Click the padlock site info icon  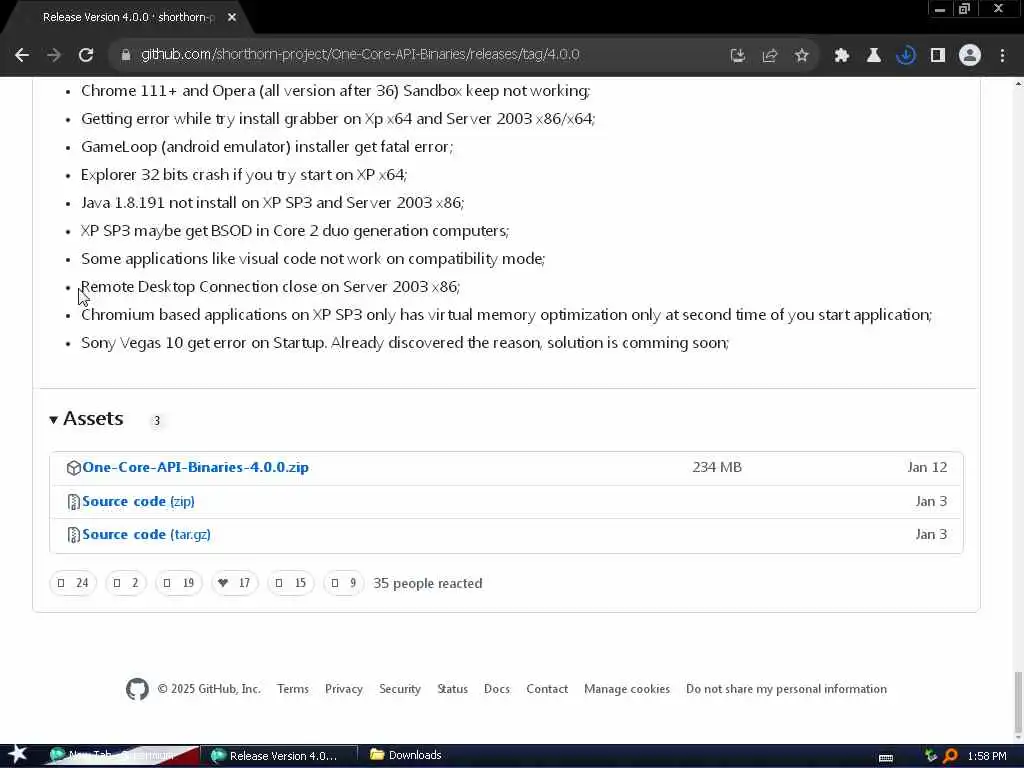126,55
